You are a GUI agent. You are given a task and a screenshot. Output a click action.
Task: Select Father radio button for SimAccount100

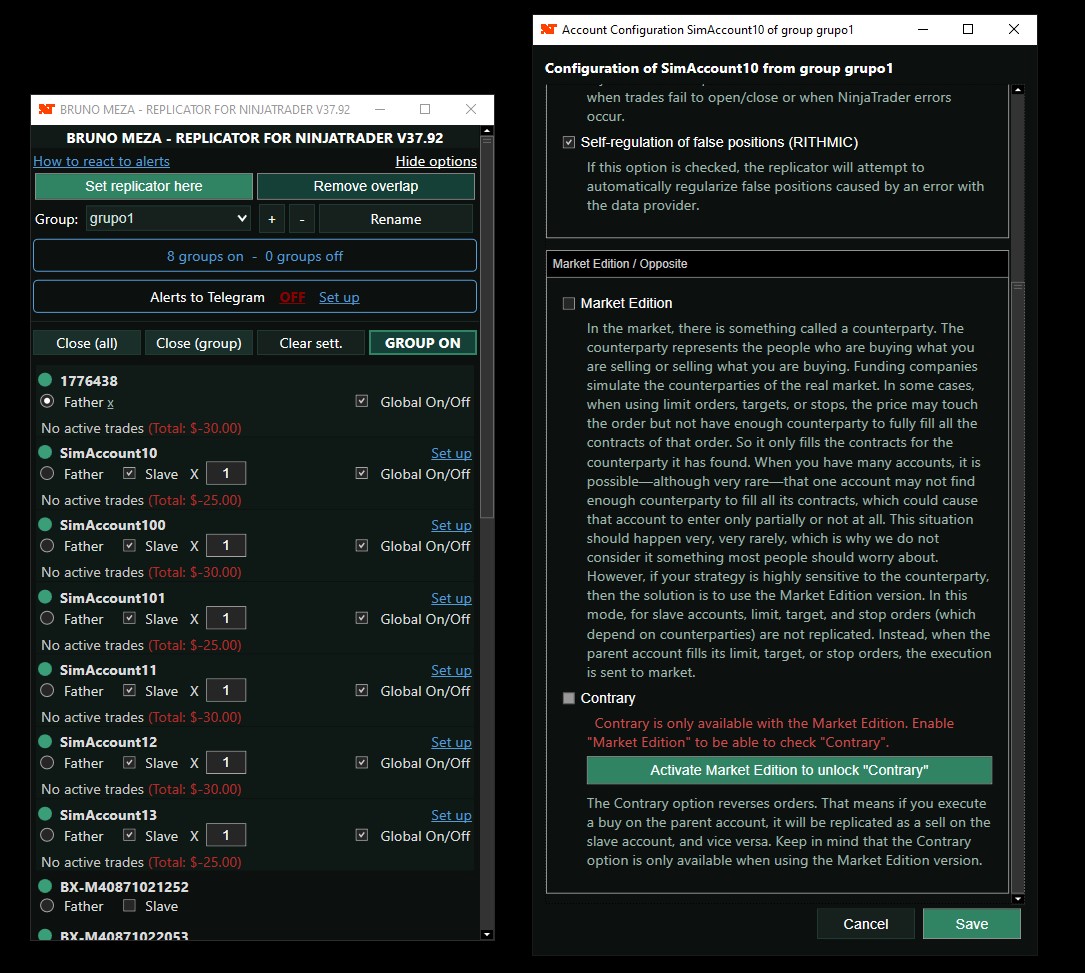[x=47, y=546]
